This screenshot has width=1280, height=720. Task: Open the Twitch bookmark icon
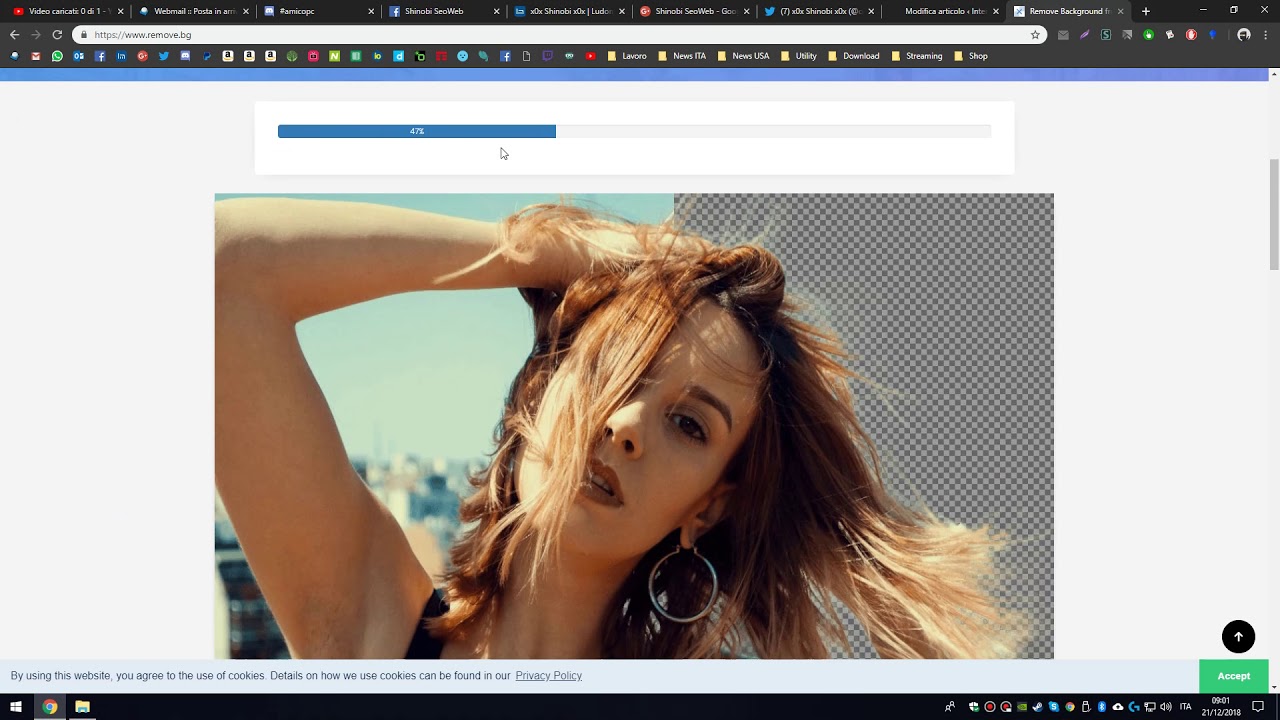click(x=548, y=56)
